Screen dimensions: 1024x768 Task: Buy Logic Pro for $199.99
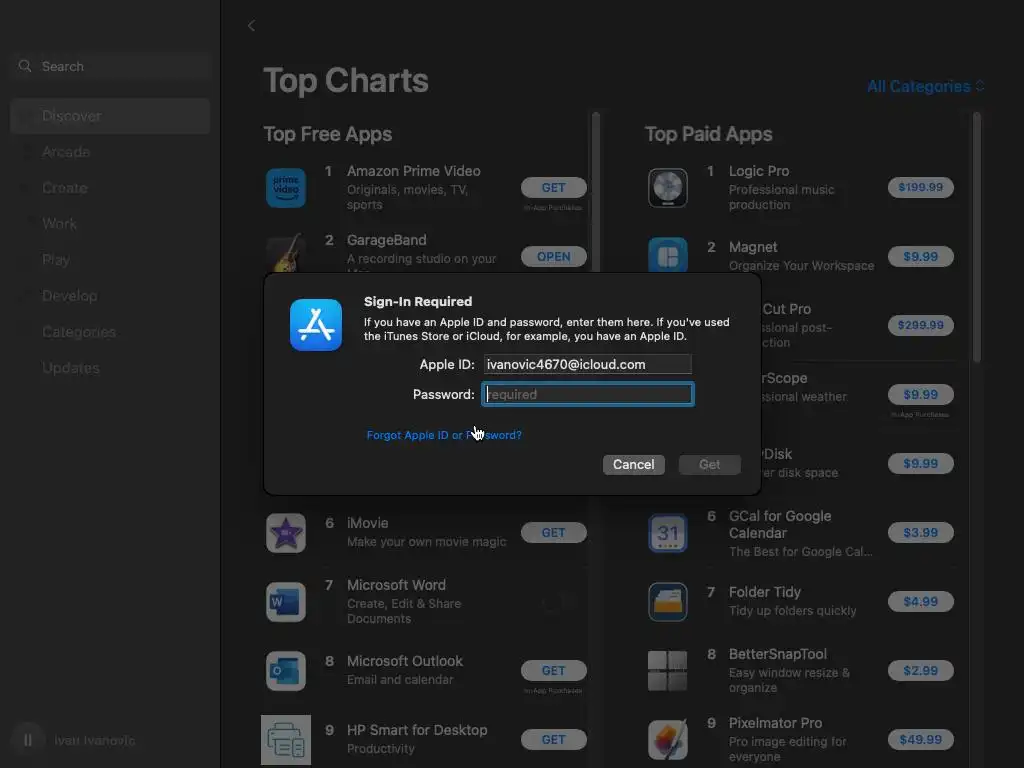click(x=921, y=187)
